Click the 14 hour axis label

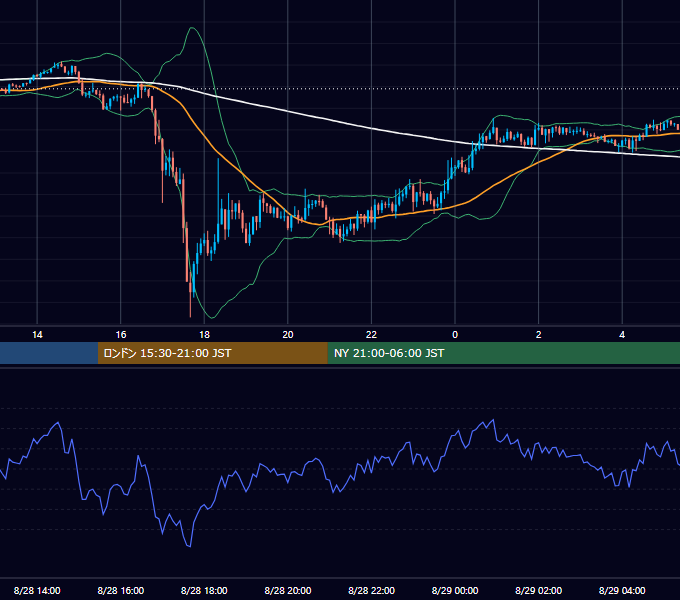(x=37, y=335)
